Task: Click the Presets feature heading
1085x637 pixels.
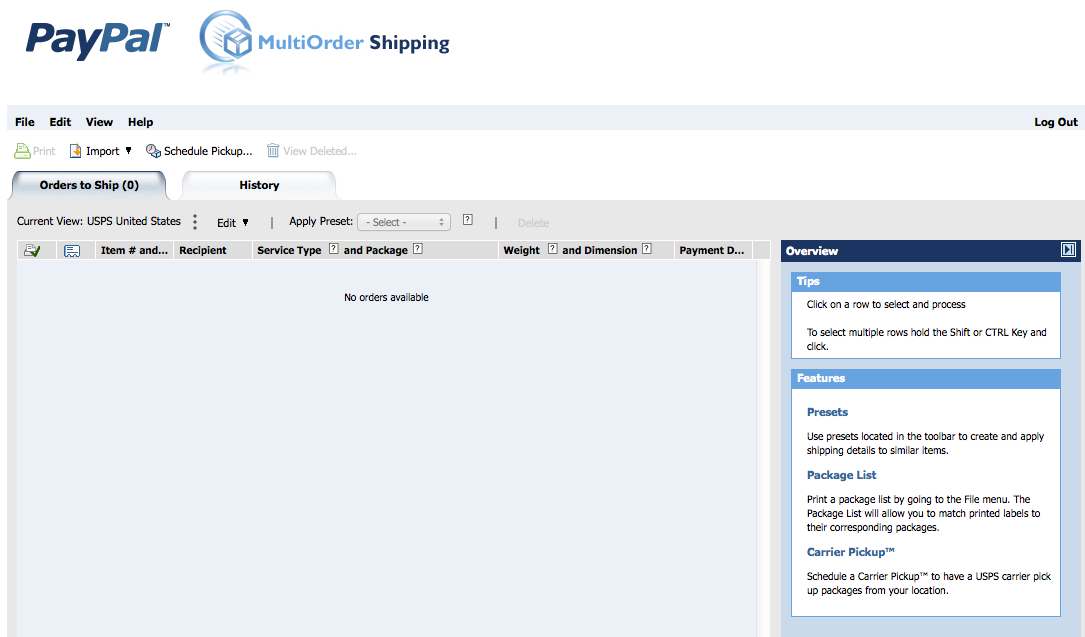Action: [x=827, y=412]
